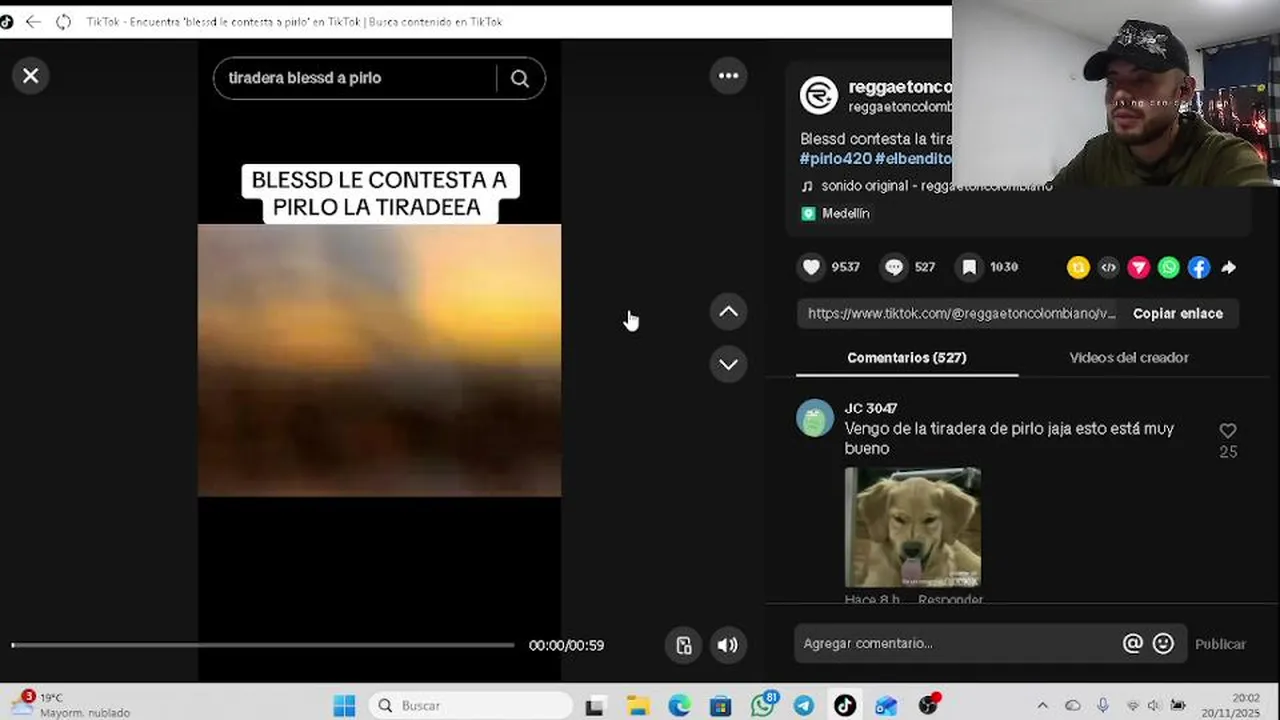Go to previous video with up chevron
Viewport: 1280px width, 720px height.
(728, 312)
